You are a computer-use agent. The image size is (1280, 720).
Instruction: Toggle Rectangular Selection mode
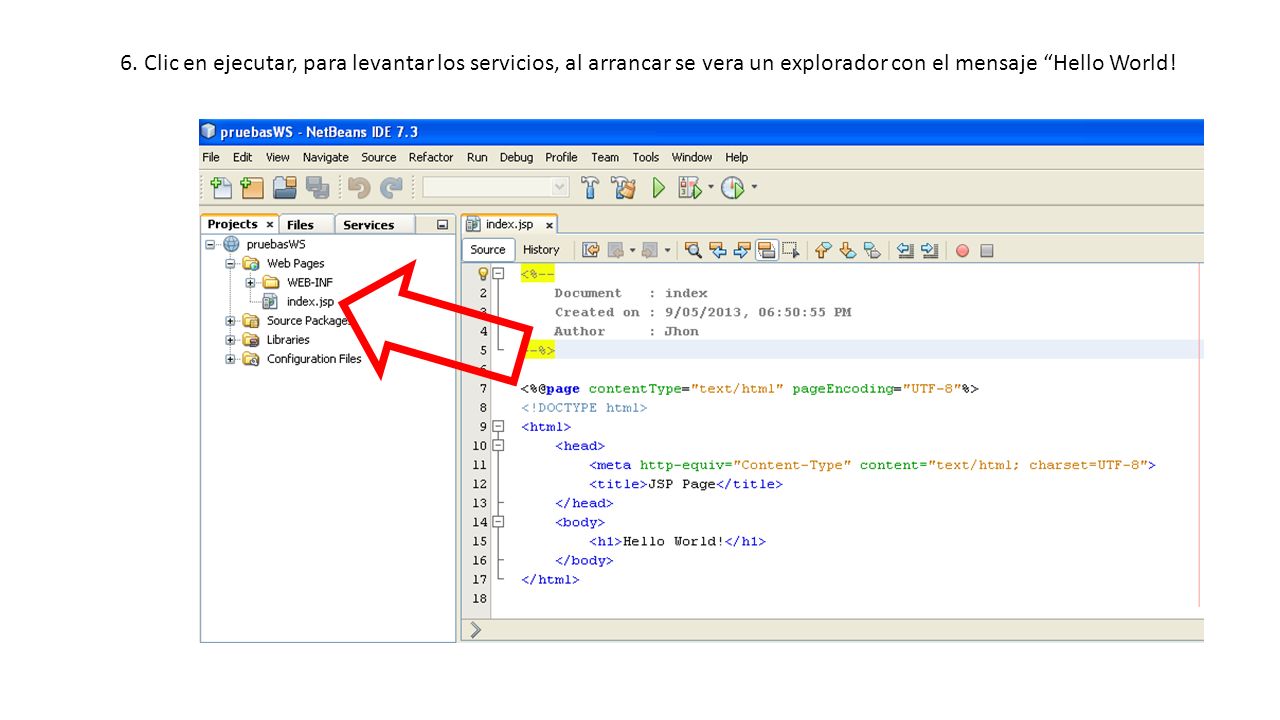click(x=791, y=250)
